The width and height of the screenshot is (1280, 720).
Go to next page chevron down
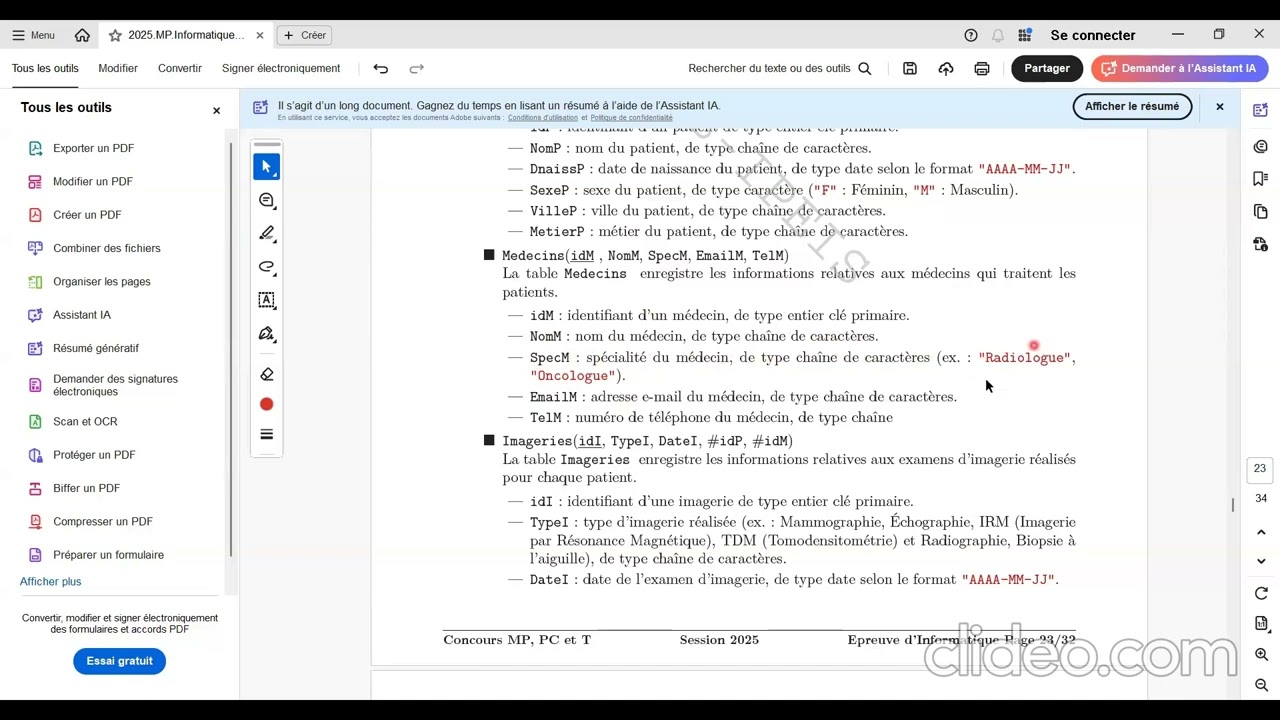tap(1261, 561)
